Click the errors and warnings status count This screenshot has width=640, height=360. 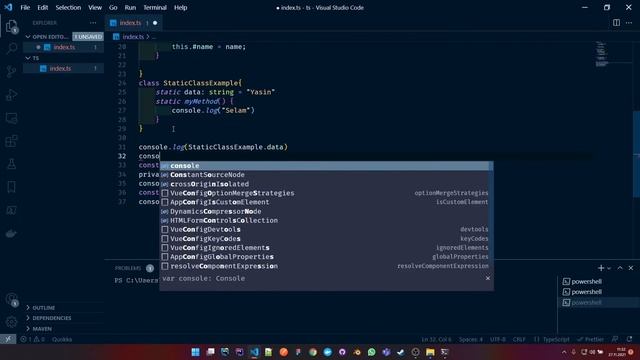(x=34, y=339)
